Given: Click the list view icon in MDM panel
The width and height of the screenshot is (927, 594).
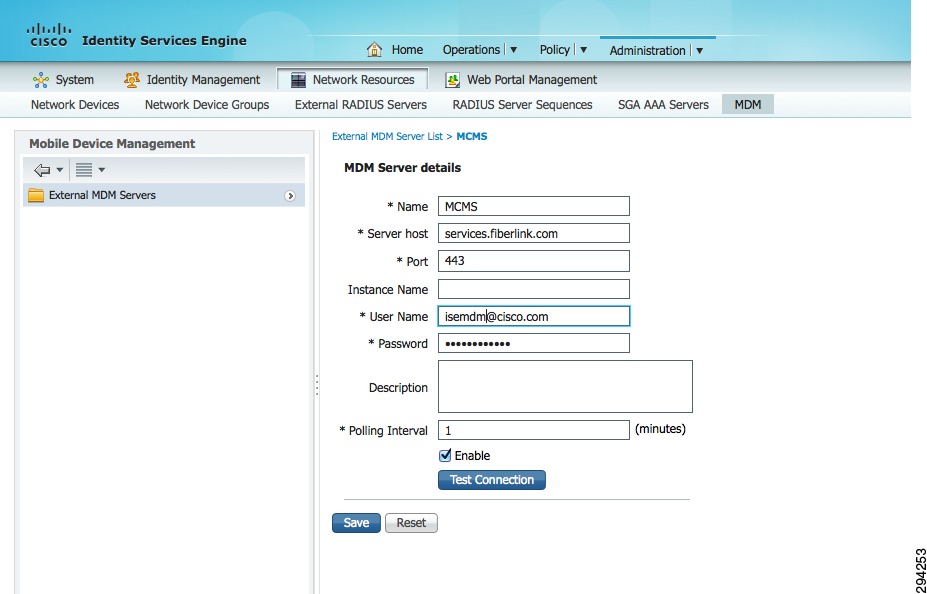Looking at the screenshot, I should click(x=84, y=170).
